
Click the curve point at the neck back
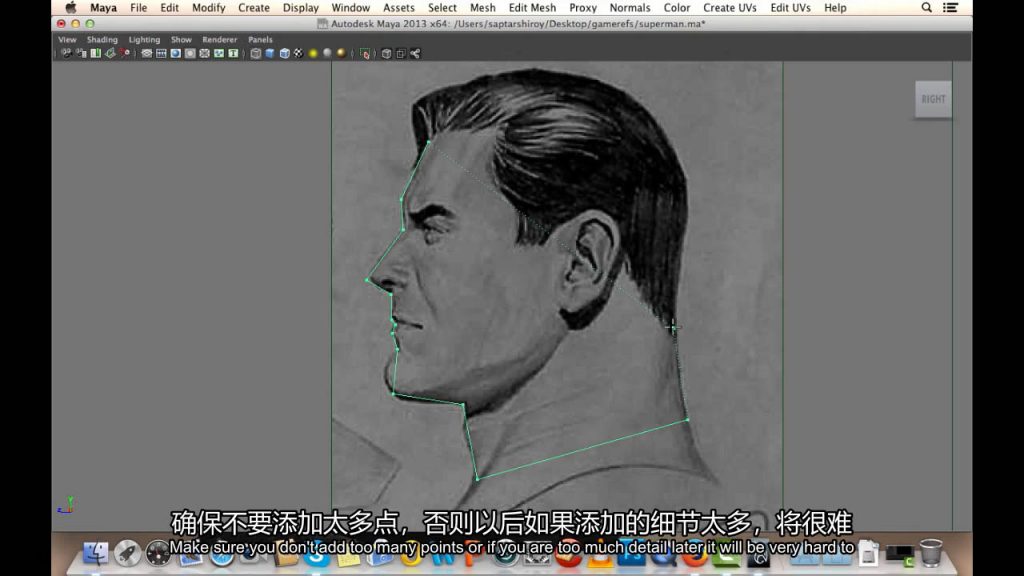coord(688,420)
